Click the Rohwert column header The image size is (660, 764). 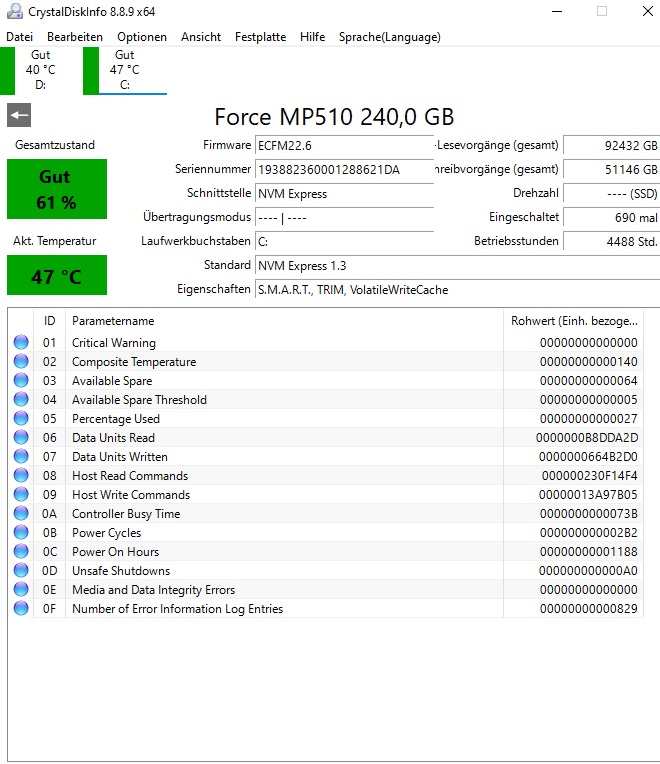[x=574, y=321]
